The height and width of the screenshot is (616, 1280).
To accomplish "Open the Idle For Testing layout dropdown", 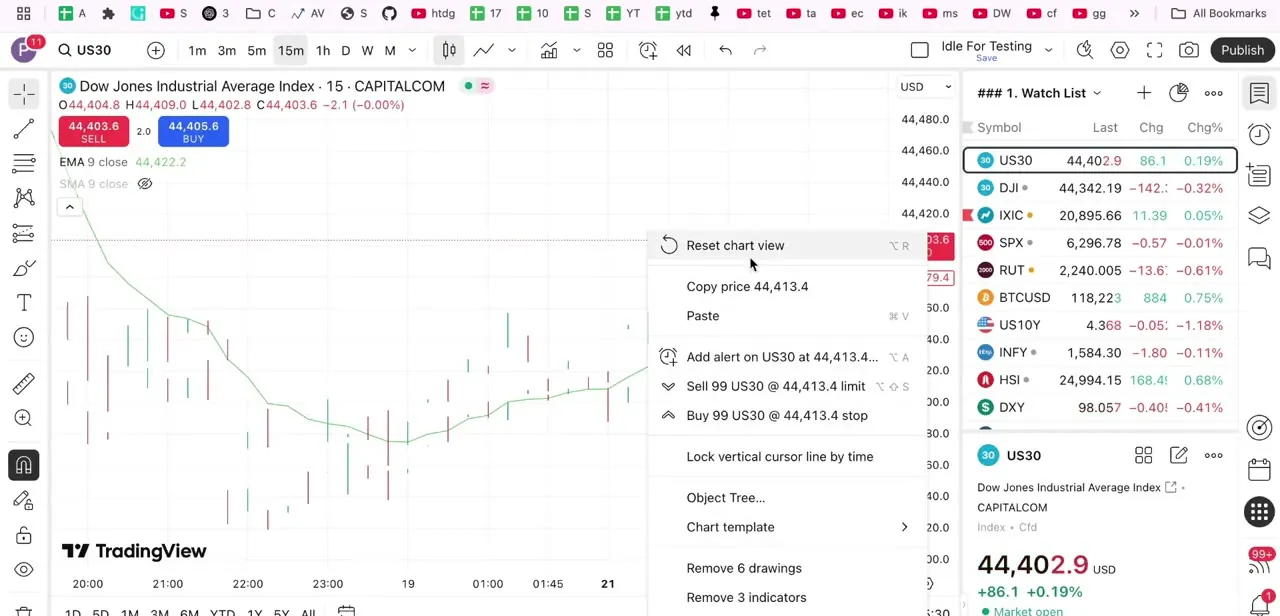I will [x=1049, y=50].
